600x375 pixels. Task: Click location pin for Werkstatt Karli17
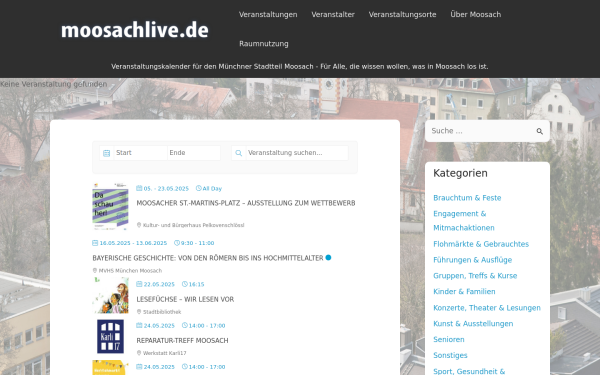tap(139, 353)
